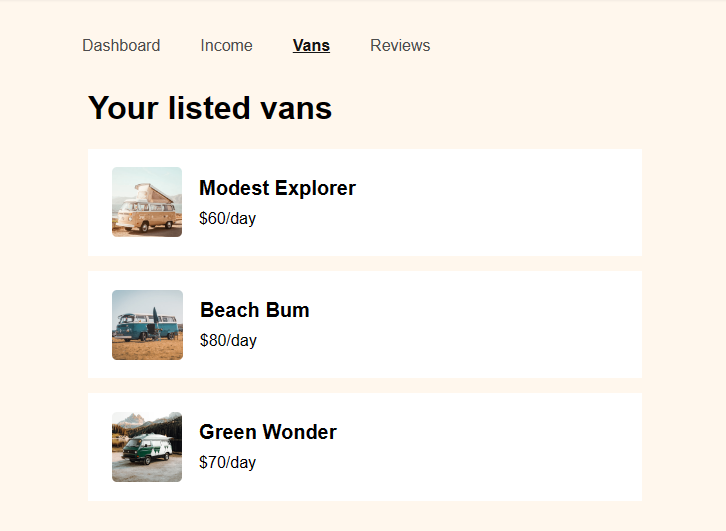Click the $70/day price text
Viewport: 726px width, 531px height.
[x=227, y=462]
